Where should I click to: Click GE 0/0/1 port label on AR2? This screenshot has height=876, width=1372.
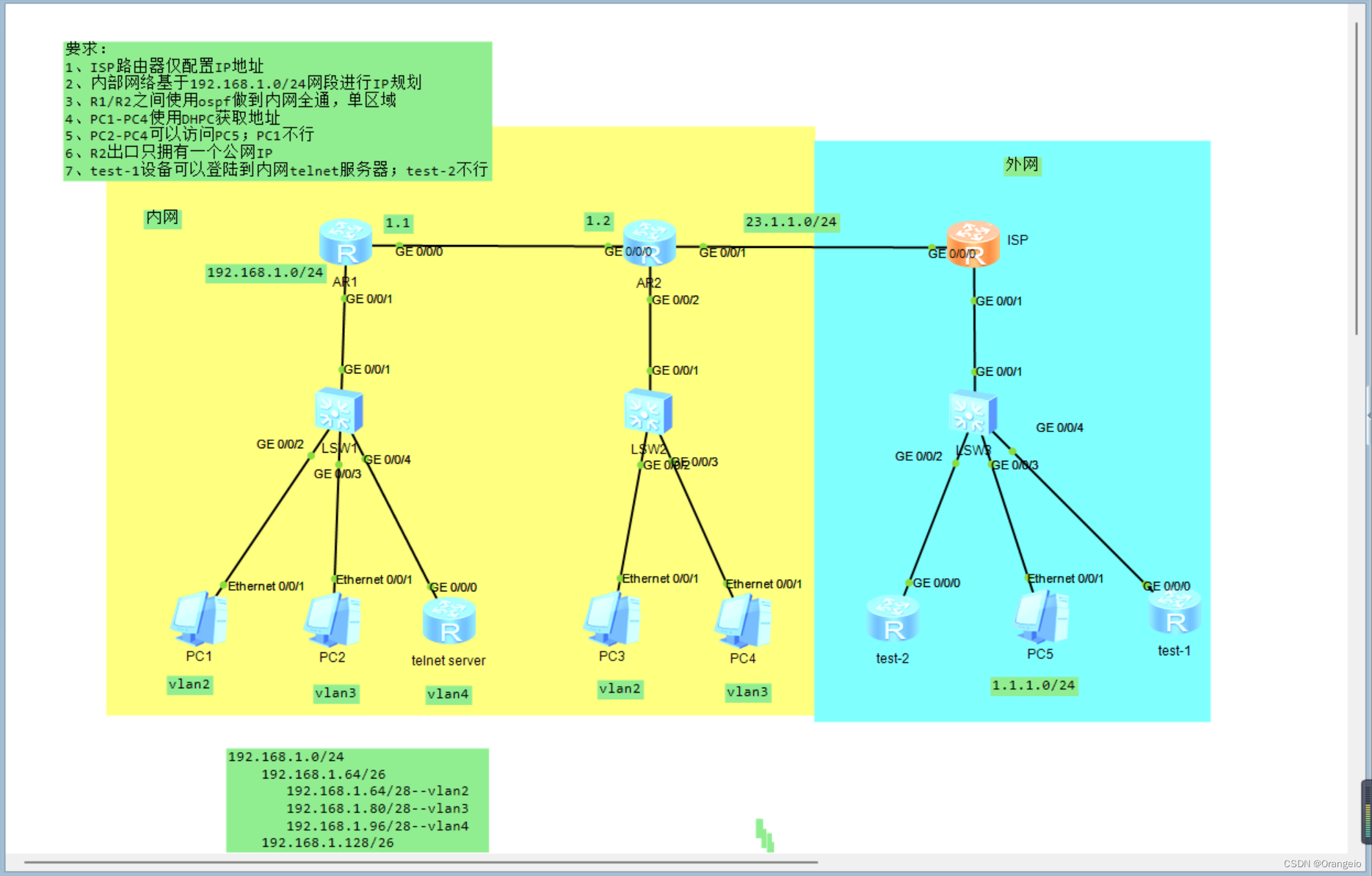(722, 252)
